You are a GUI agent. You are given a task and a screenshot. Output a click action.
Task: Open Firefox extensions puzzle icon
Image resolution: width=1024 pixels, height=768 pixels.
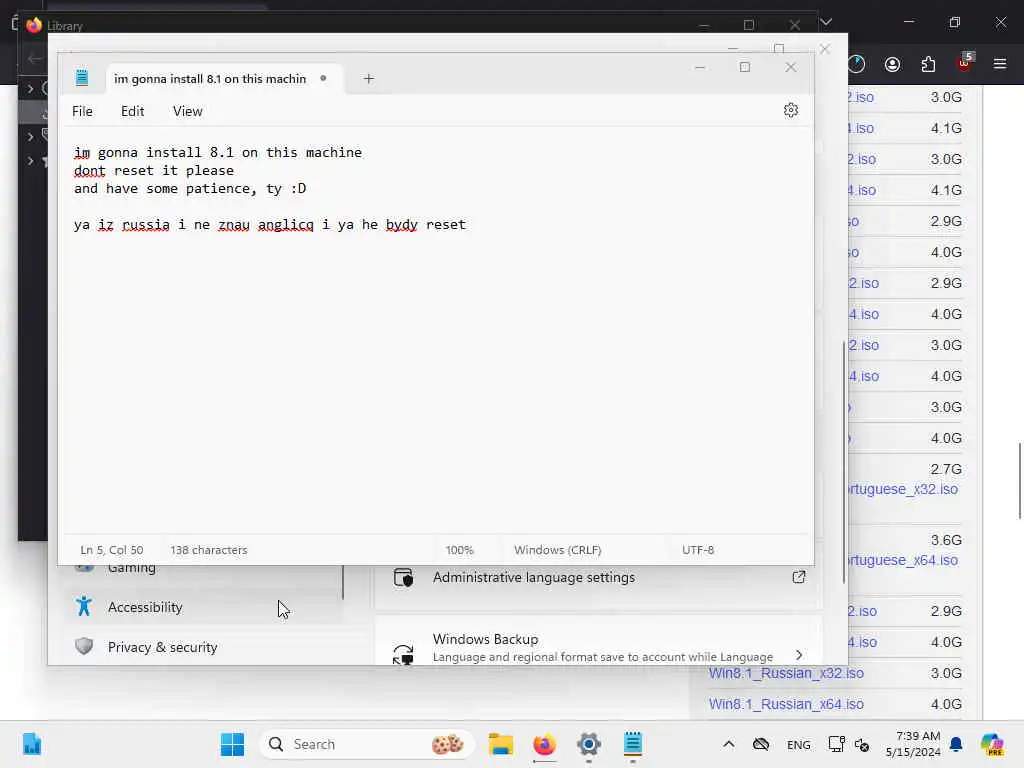[928, 64]
